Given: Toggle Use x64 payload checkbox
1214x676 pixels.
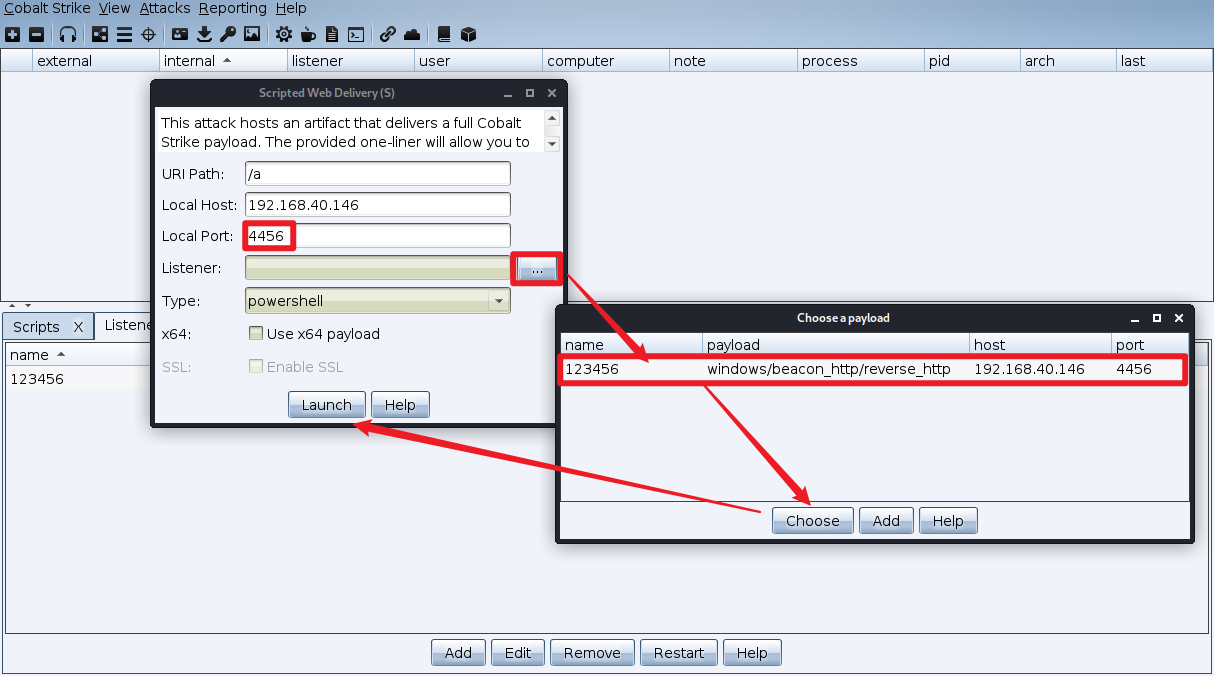Looking at the screenshot, I should pos(256,334).
